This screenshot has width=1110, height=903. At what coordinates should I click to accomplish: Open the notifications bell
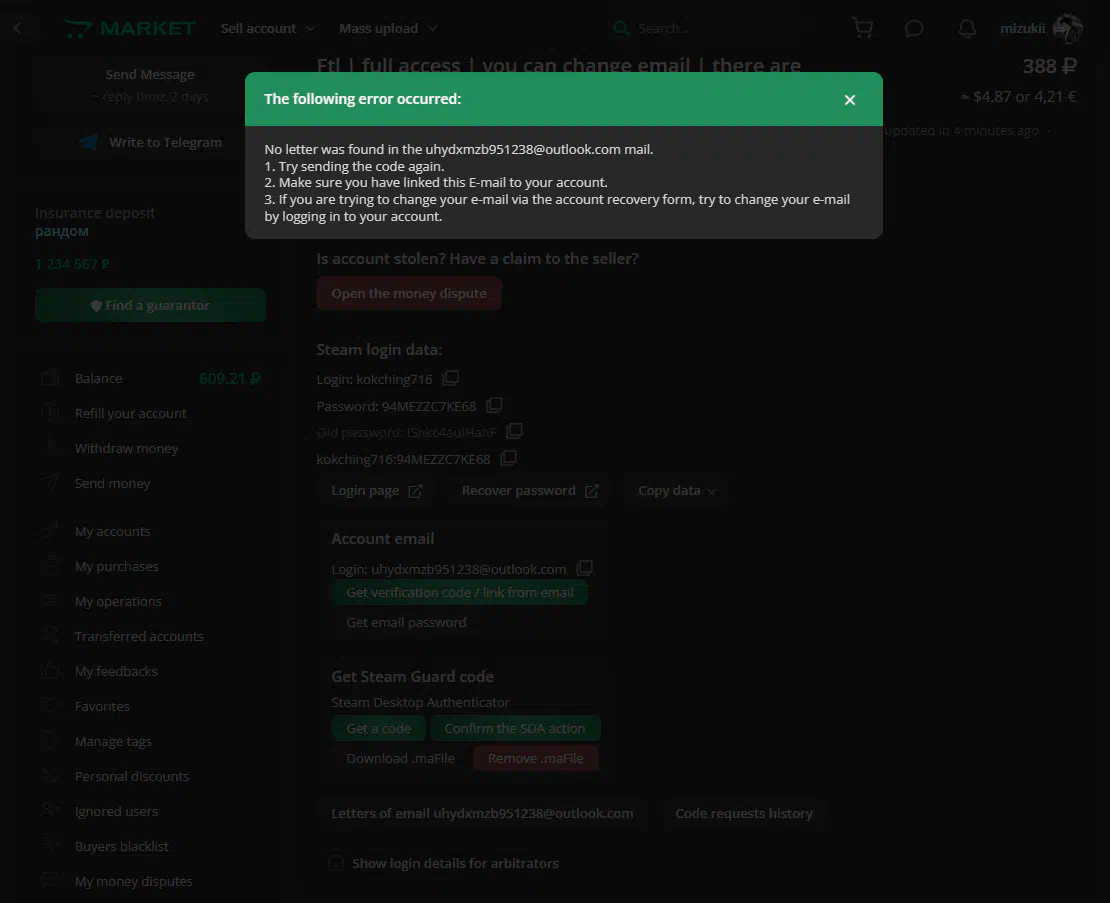(967, 28)
